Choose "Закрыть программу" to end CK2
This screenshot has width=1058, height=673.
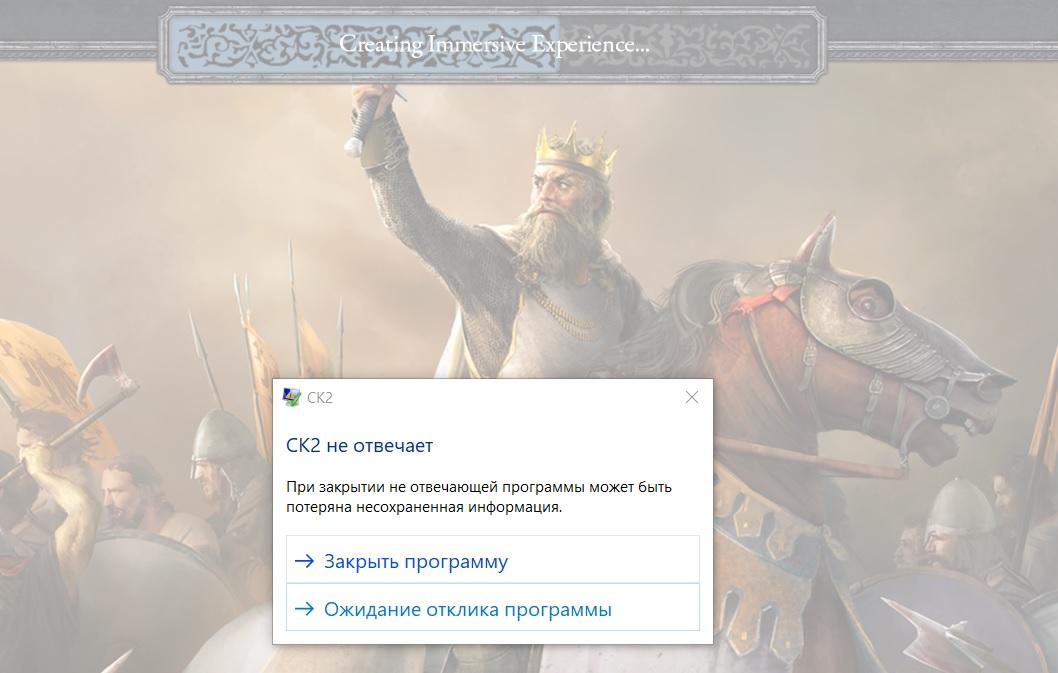(x=493, y=560)
